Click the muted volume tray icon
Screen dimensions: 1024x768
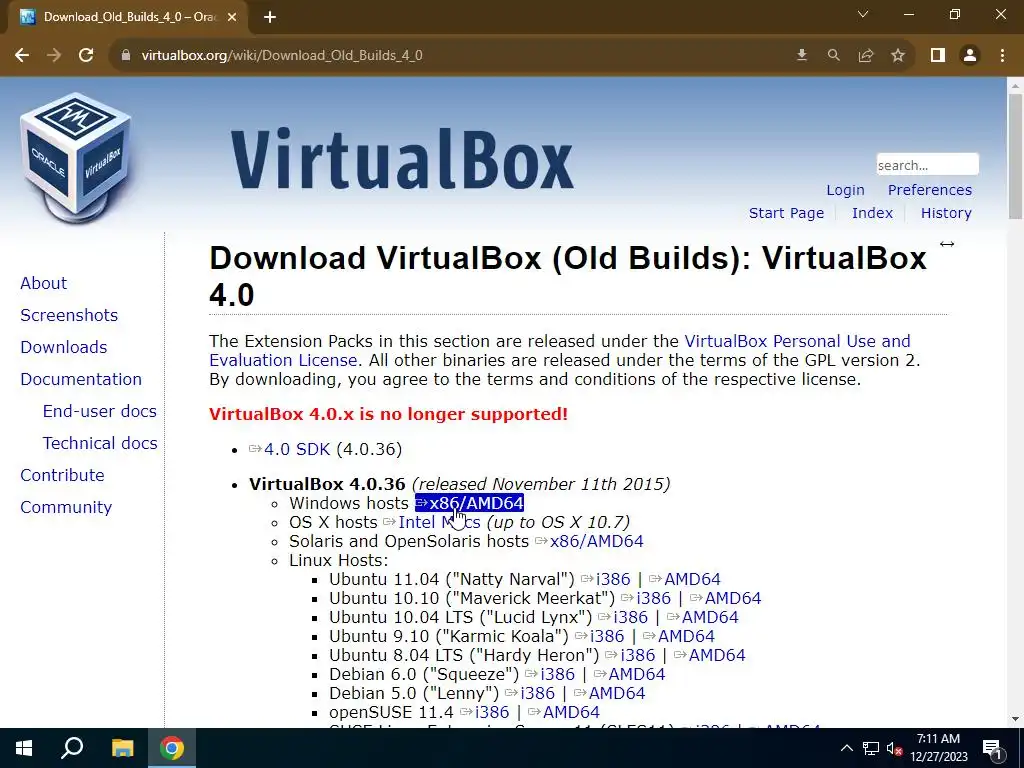coord(894,748)
